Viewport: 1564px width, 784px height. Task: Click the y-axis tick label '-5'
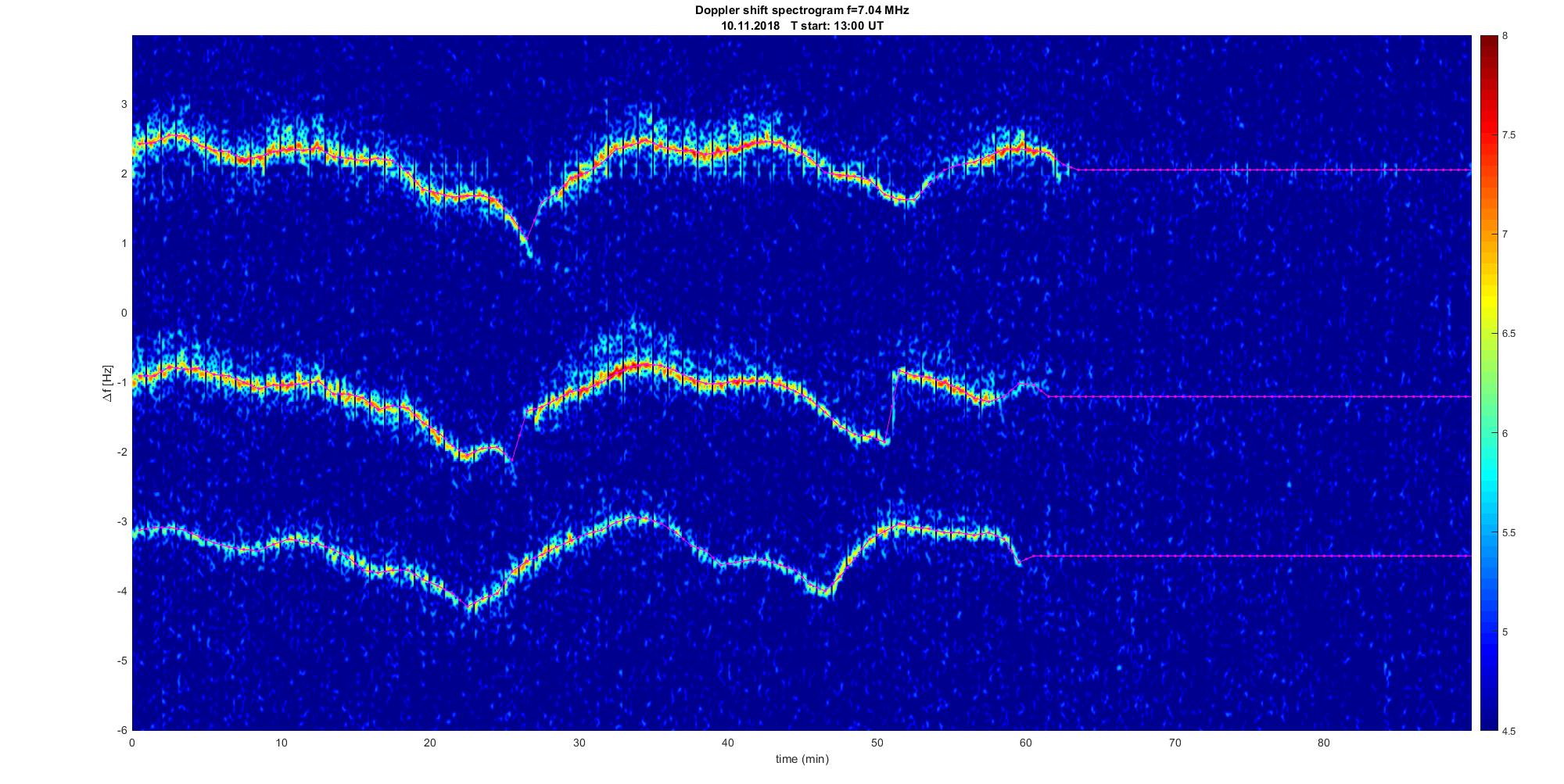(x=122, y=660)
